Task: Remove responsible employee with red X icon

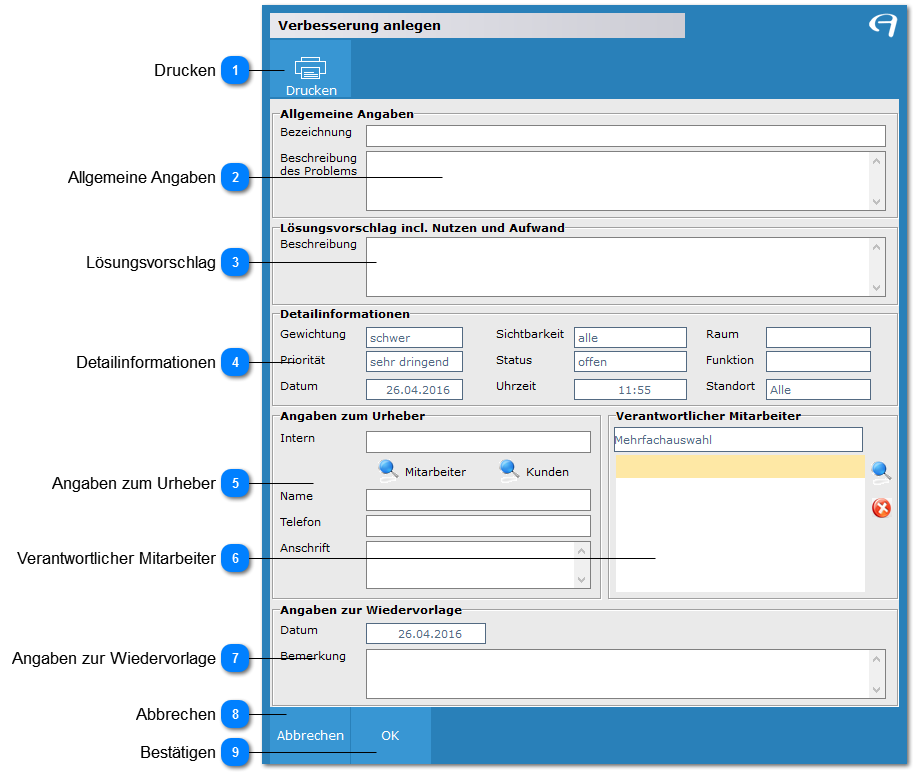Action: [x=881, y=508]
